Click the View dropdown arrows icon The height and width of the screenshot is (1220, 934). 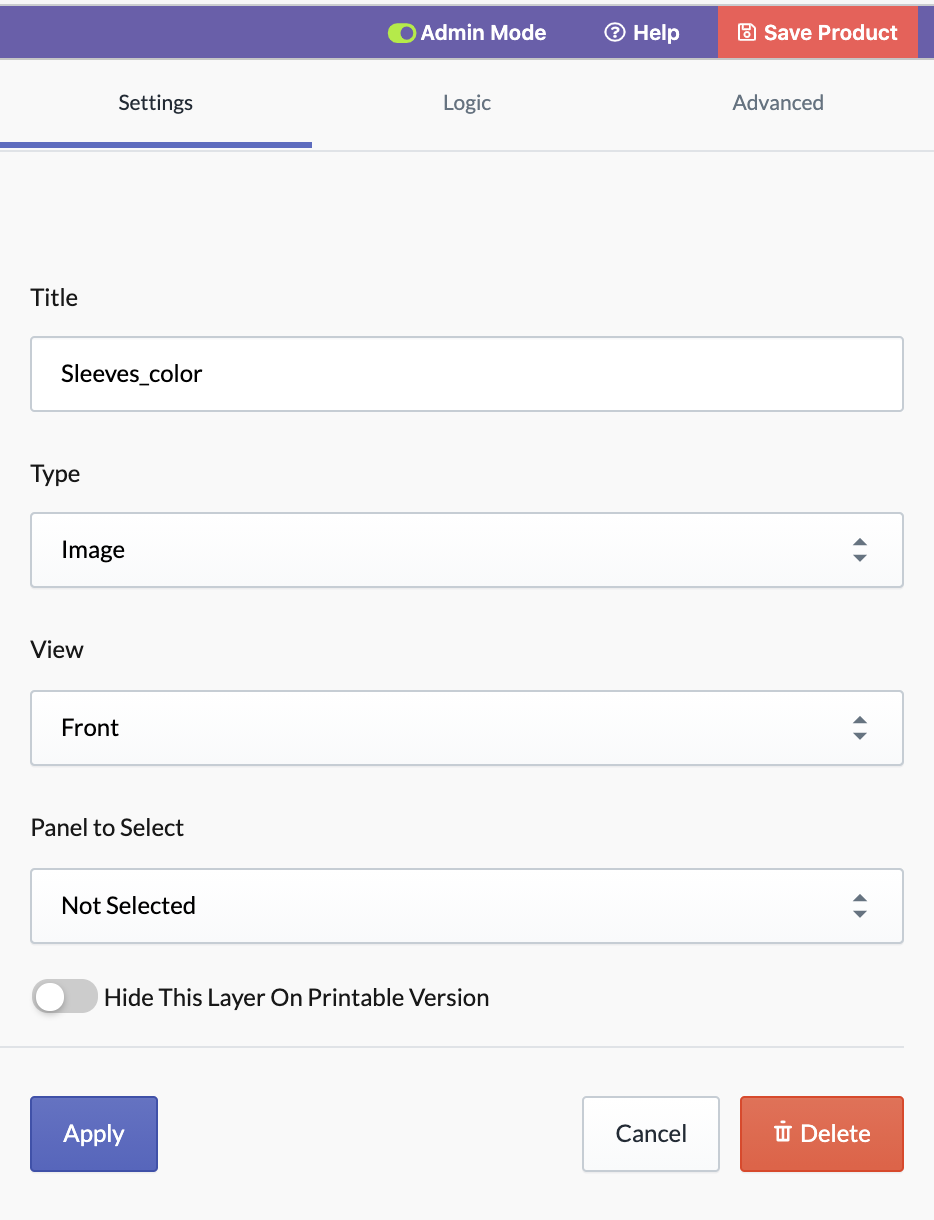(x=859, y=728)
